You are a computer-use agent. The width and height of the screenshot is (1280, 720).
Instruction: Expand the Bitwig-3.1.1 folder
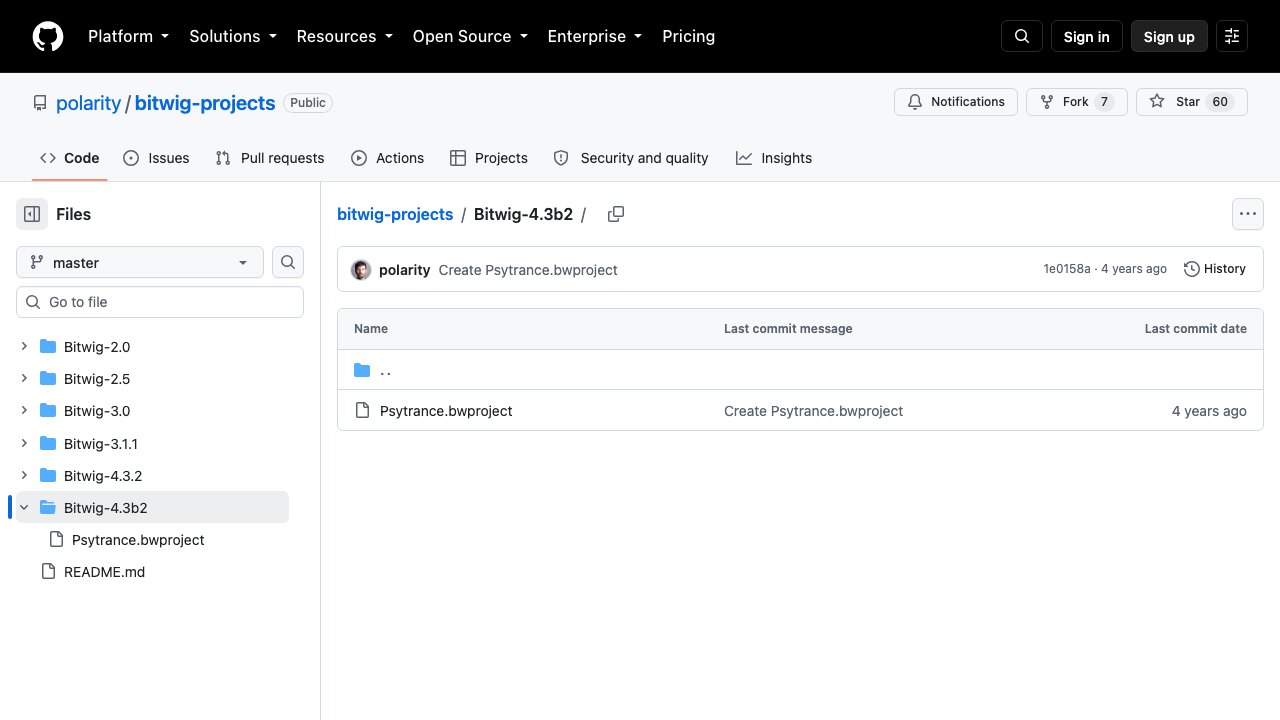click(24, 443)
